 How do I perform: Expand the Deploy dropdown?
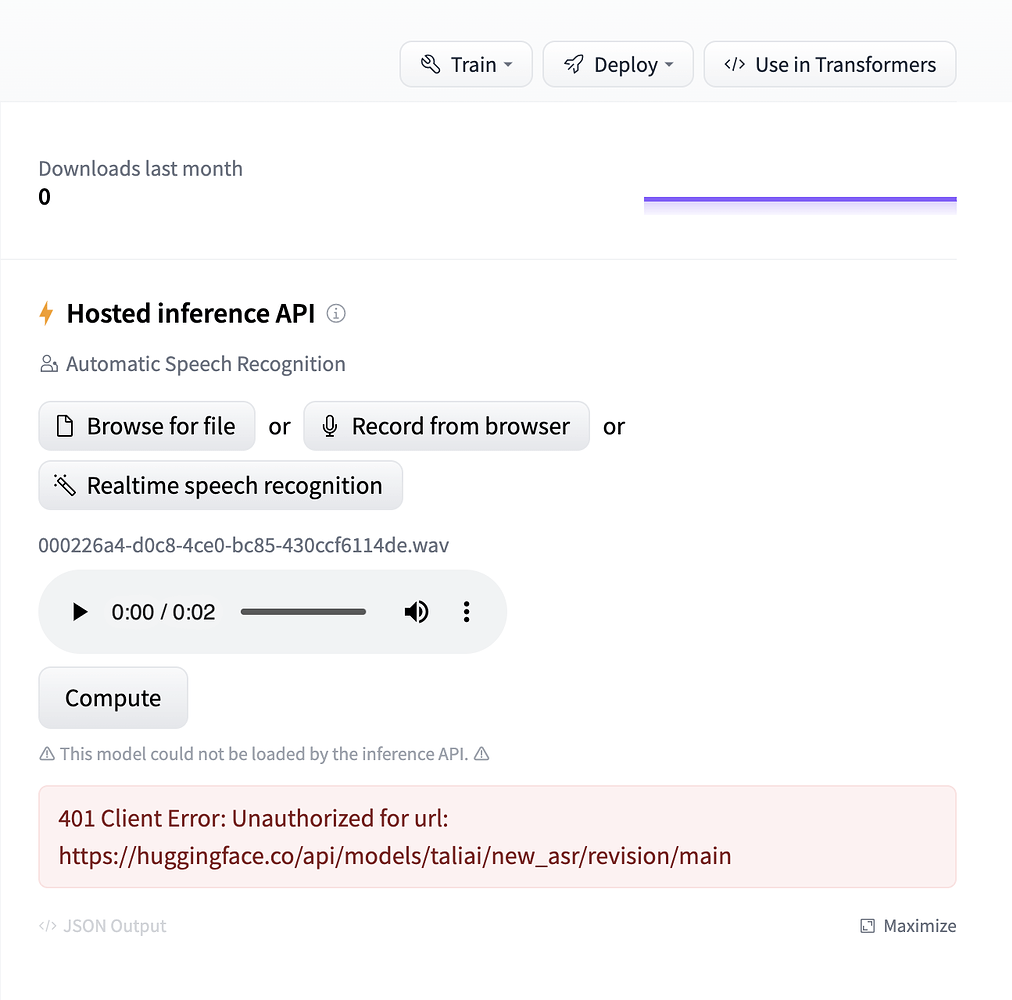pos(618,65)
